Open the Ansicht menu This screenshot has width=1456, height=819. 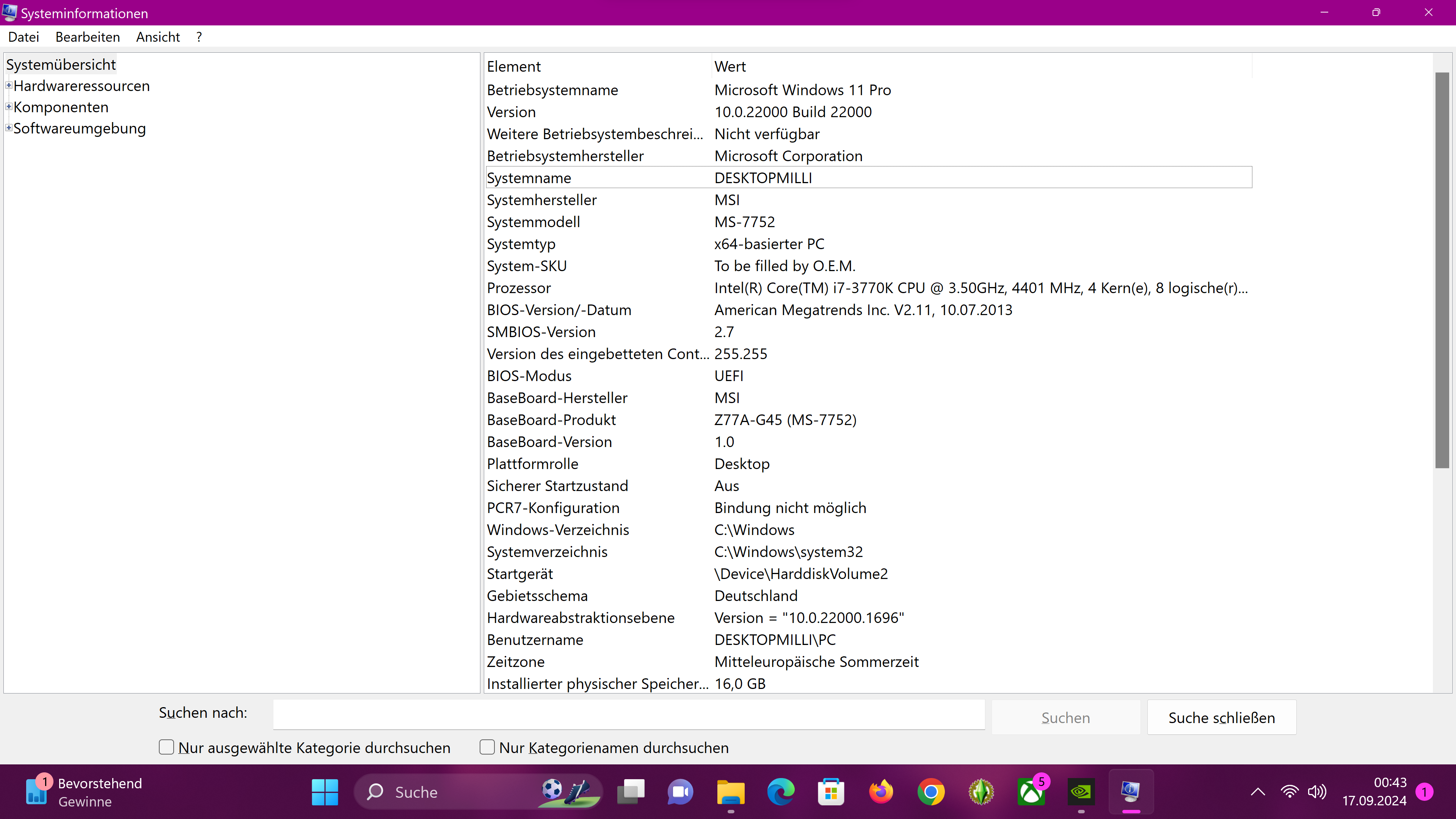(157, 36)
